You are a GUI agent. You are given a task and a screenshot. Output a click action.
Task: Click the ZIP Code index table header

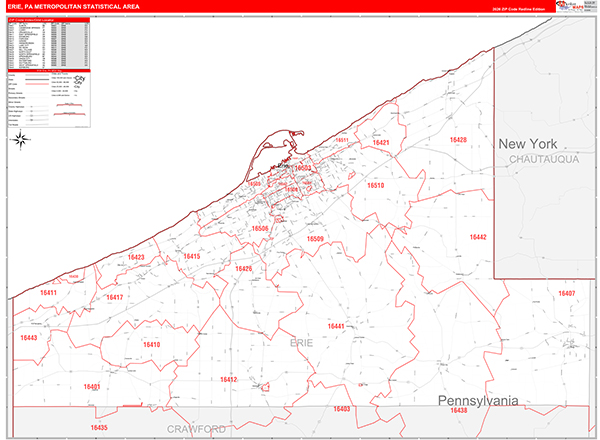49,20
